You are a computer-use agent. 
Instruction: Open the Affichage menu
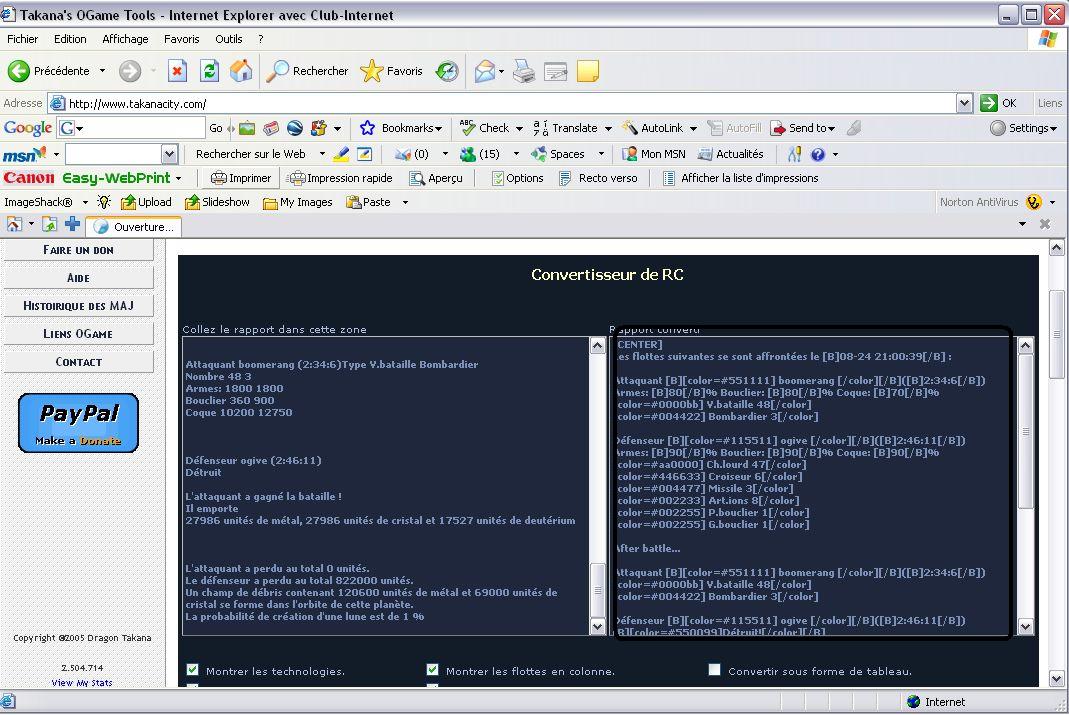(x=125, y=39)
